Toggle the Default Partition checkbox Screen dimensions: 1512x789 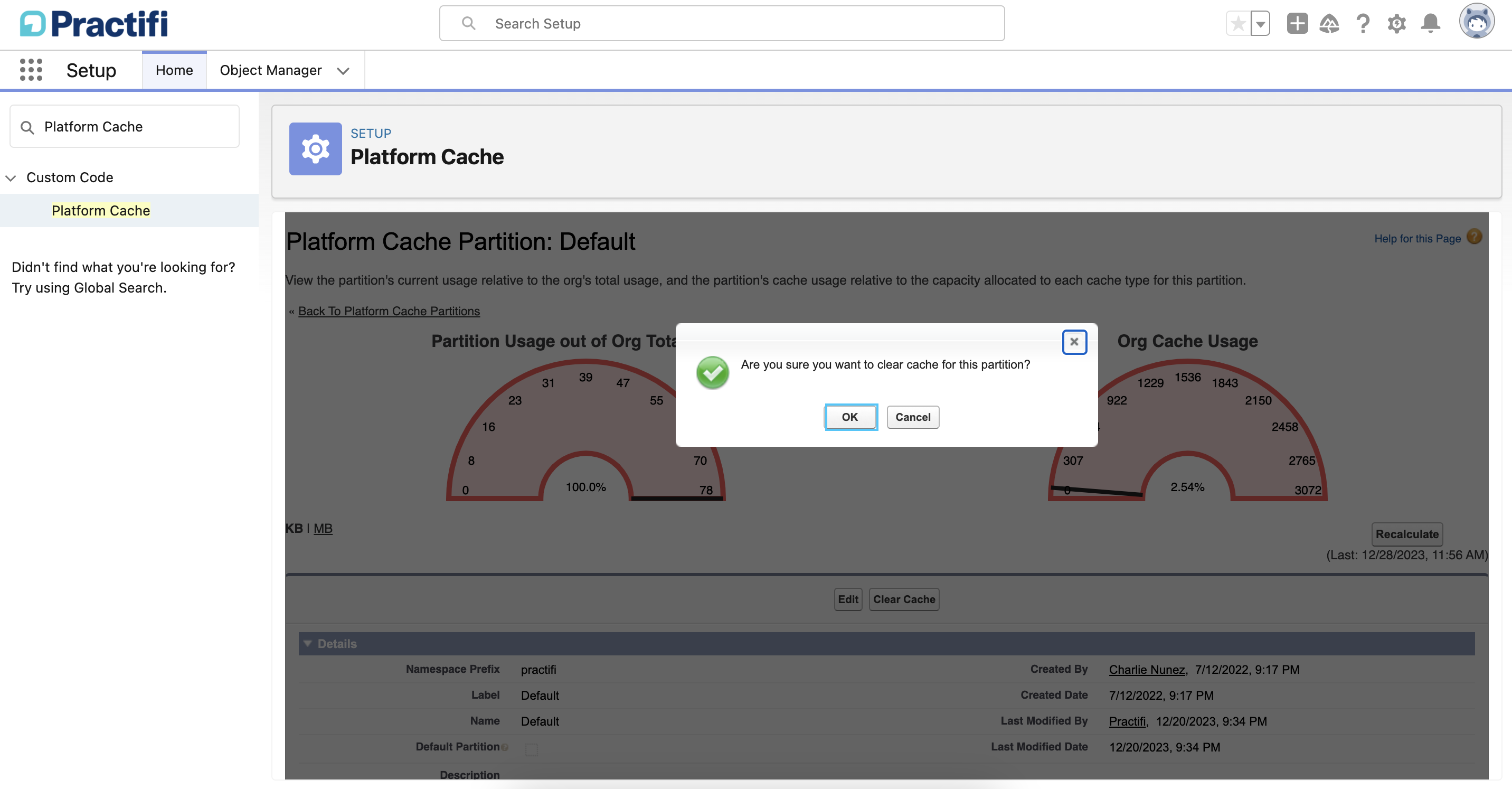531,750
